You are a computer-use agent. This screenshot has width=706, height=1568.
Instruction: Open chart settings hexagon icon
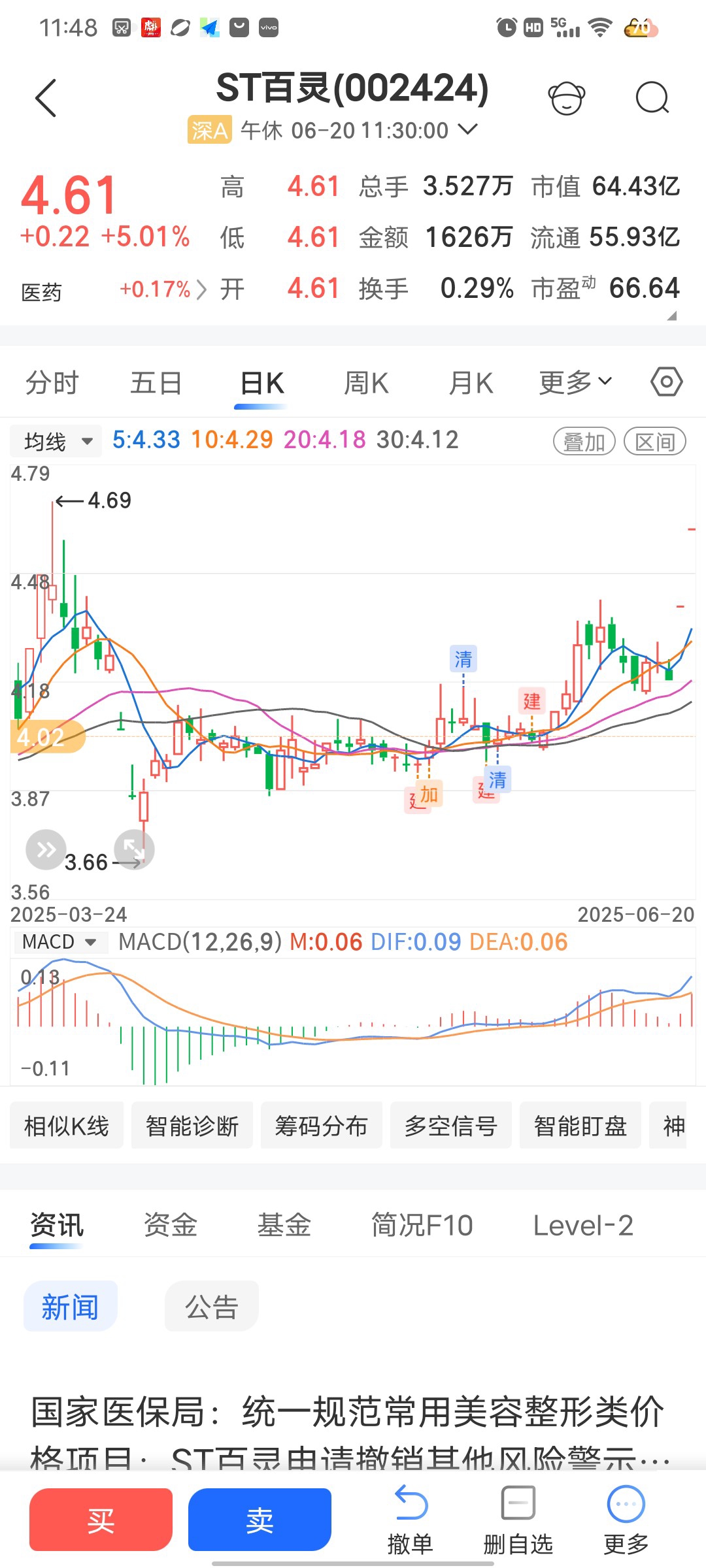point(667,382)
